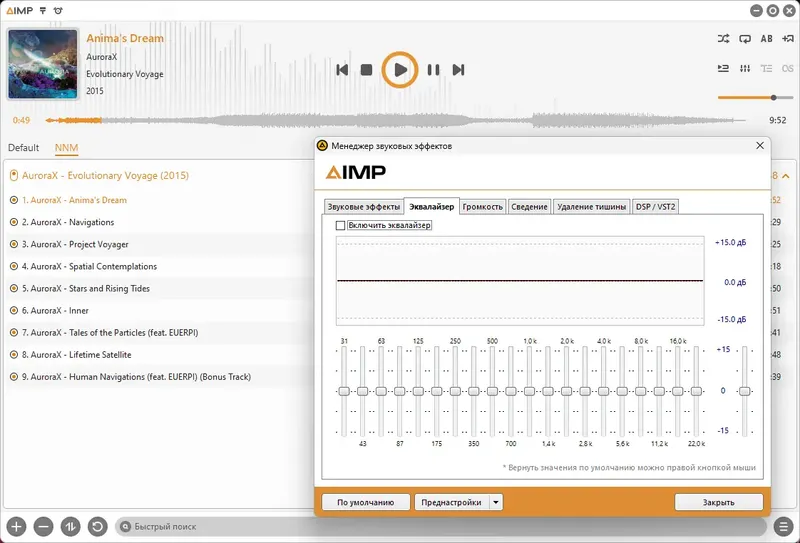This screenshot has height=543, width=800.
Task: Select track 6. AuroraX - Inner
Action: 158,310
